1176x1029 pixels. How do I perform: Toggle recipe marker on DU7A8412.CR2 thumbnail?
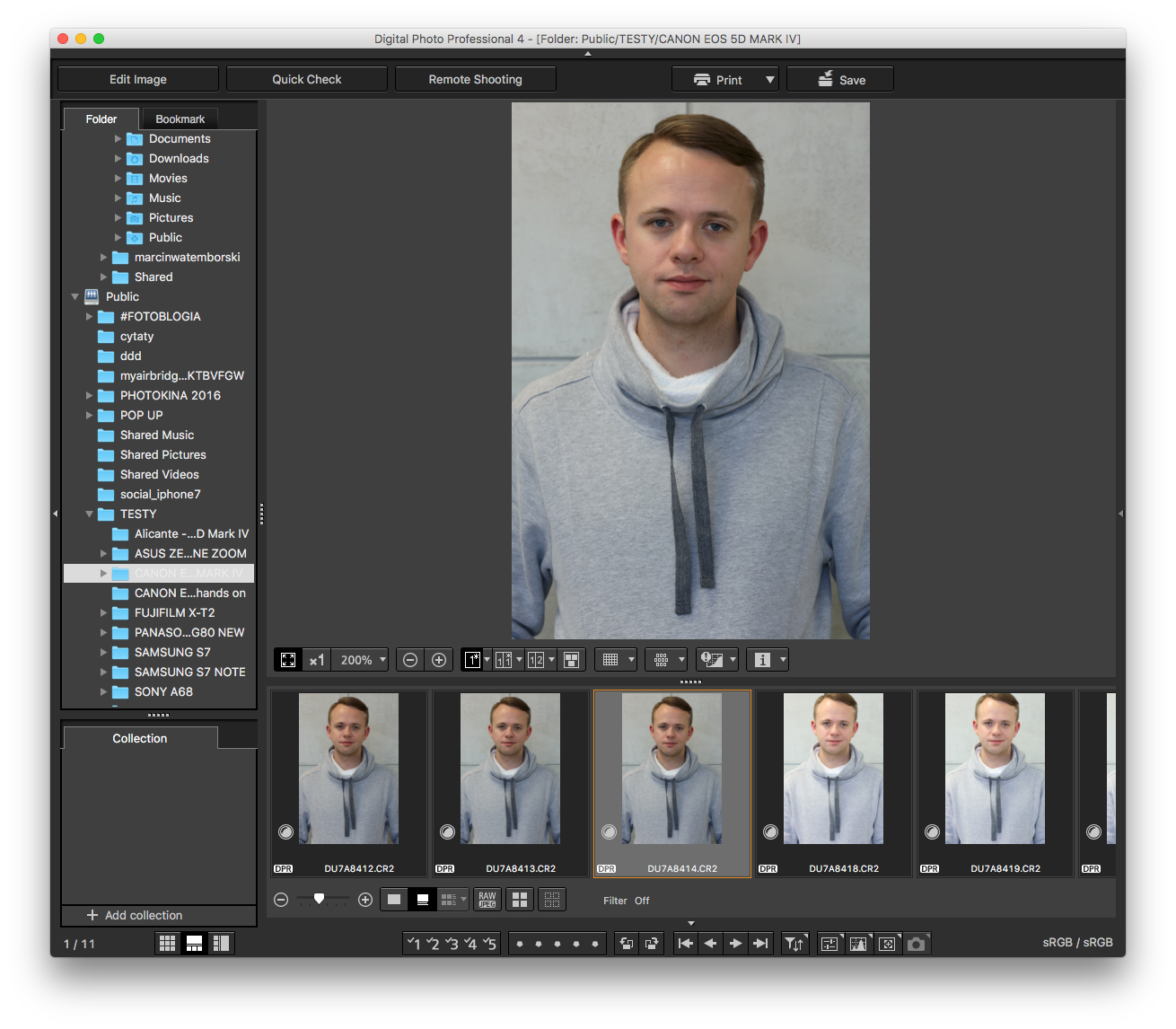point(285,832)
